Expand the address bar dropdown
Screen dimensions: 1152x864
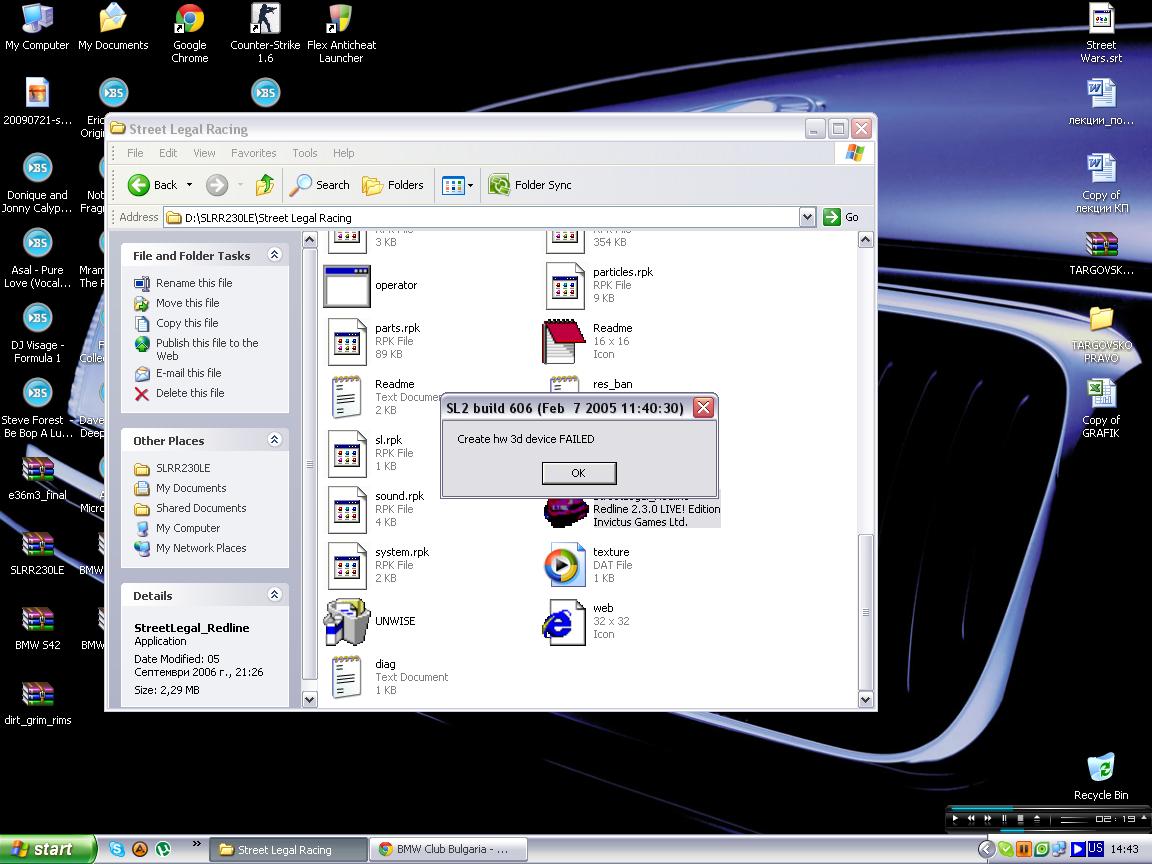(807, 217)
